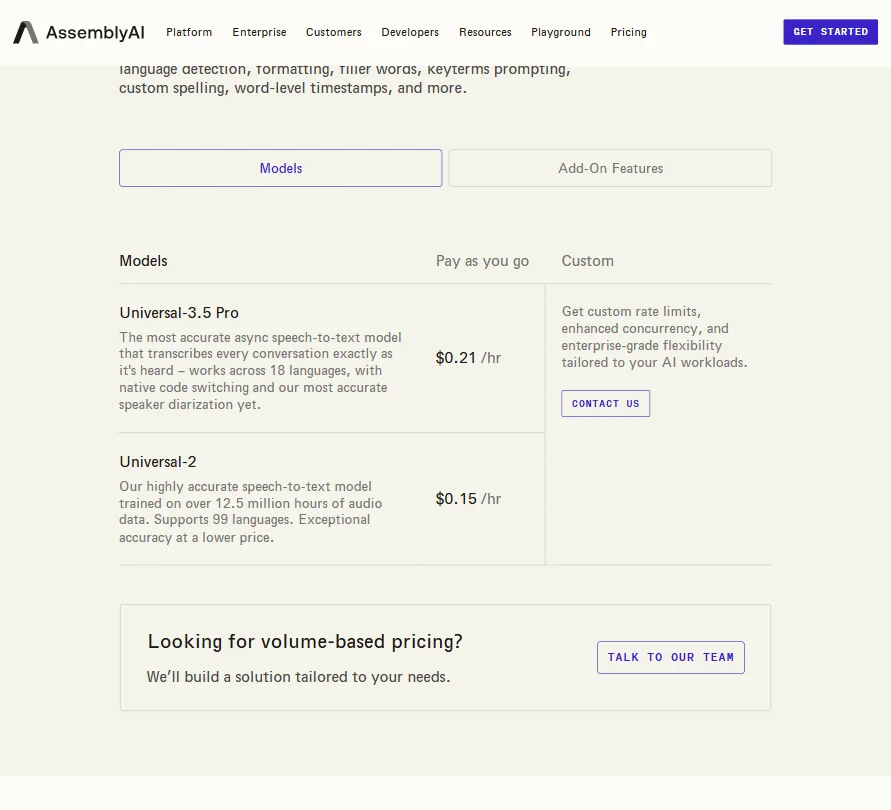Click the Universal-3.5 Pro description paragraph
The height and width of the screenshot is (810, 891).
(260, 371)
